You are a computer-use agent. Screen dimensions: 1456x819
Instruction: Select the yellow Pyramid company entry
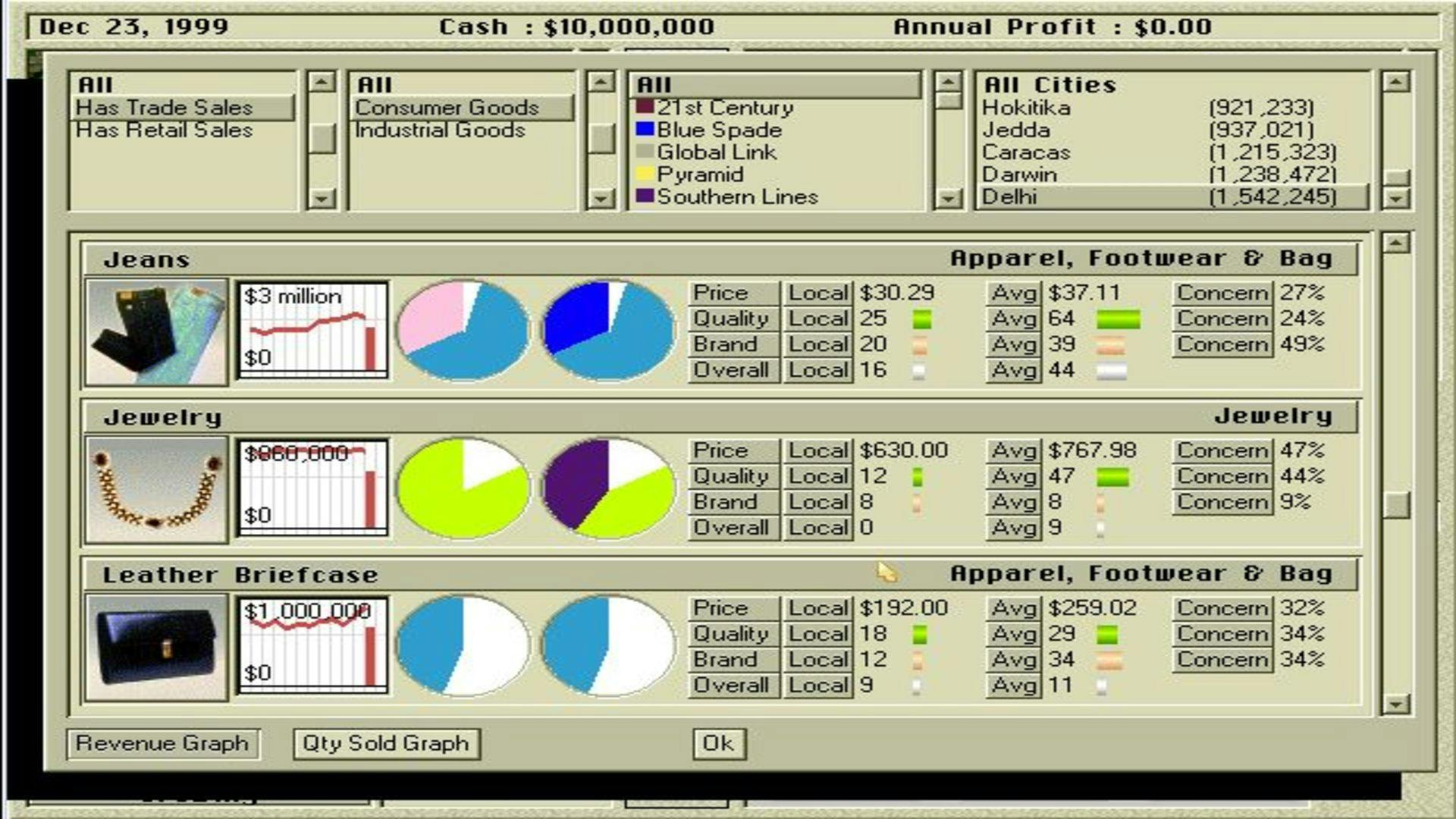pos(699,174)
